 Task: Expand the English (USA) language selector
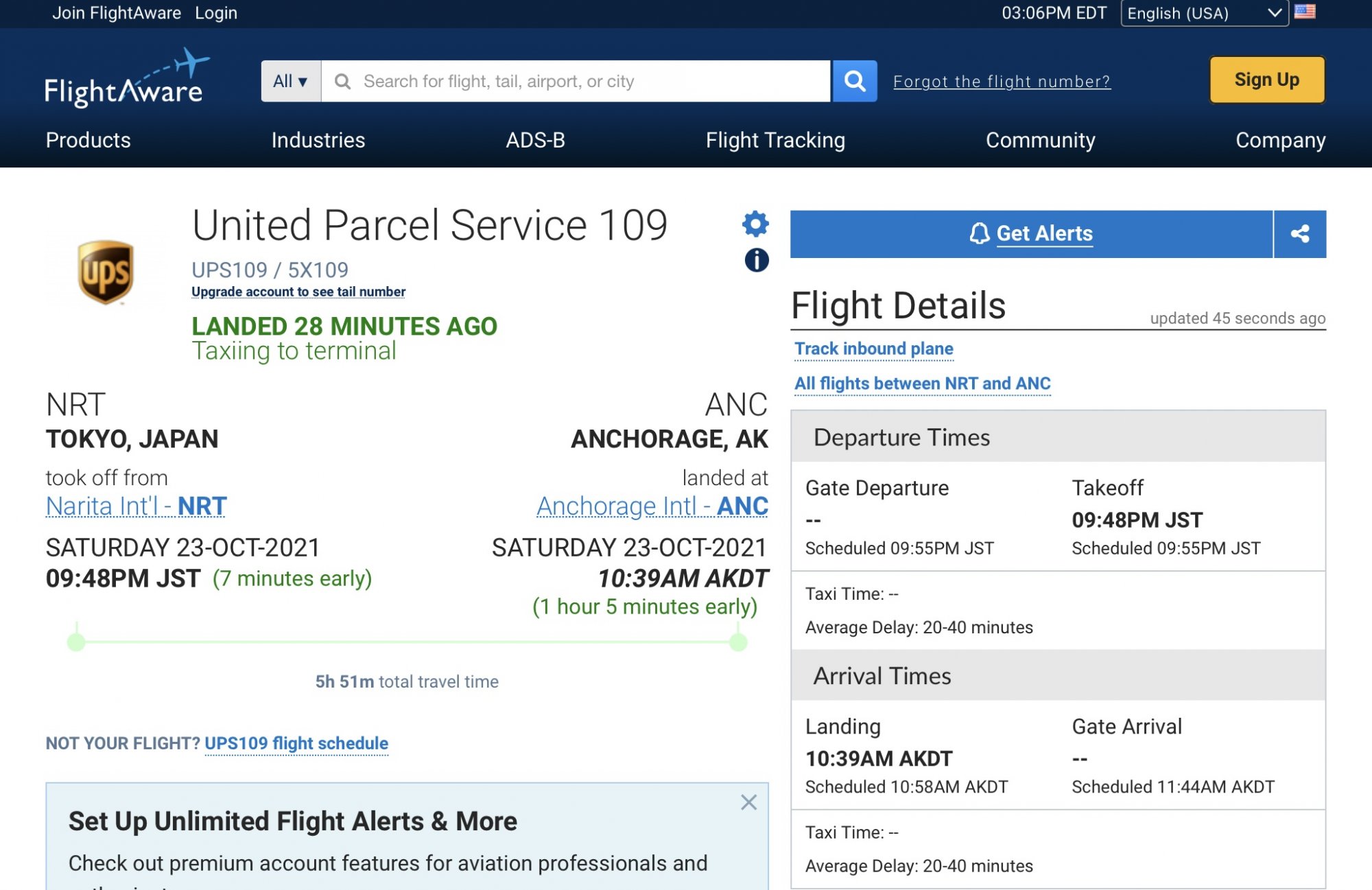pyautogui.click(x=1204, y=13)
